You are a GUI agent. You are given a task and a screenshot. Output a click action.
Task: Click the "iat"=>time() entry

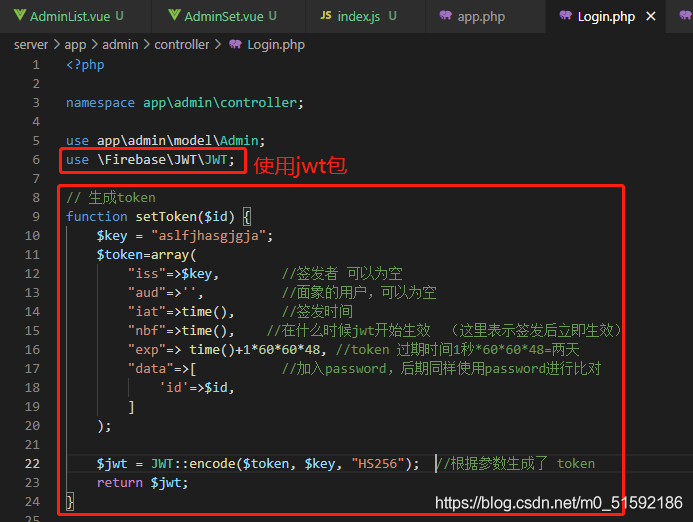(x=181, y=312)
